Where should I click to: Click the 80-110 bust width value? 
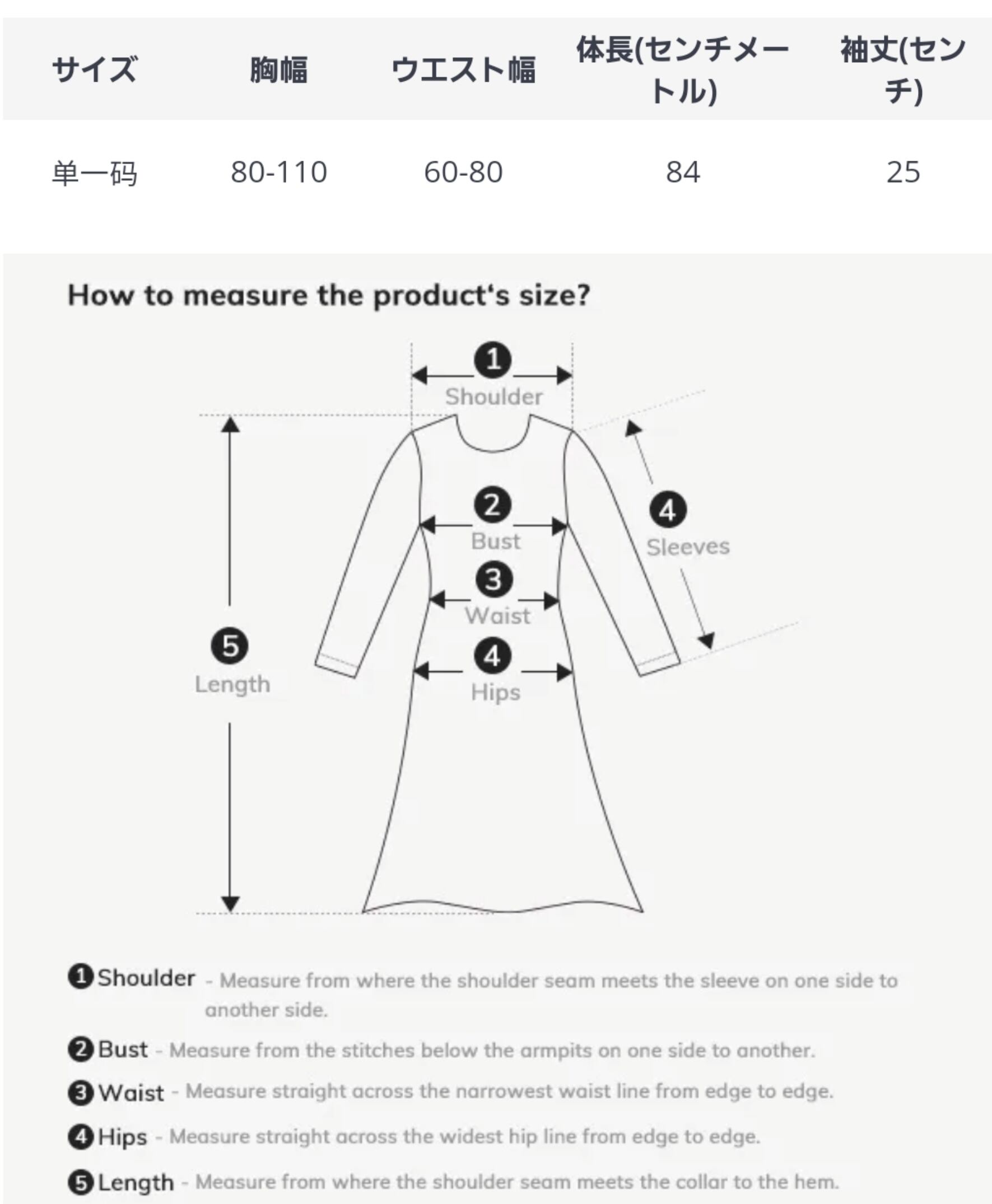pos(279,172)
